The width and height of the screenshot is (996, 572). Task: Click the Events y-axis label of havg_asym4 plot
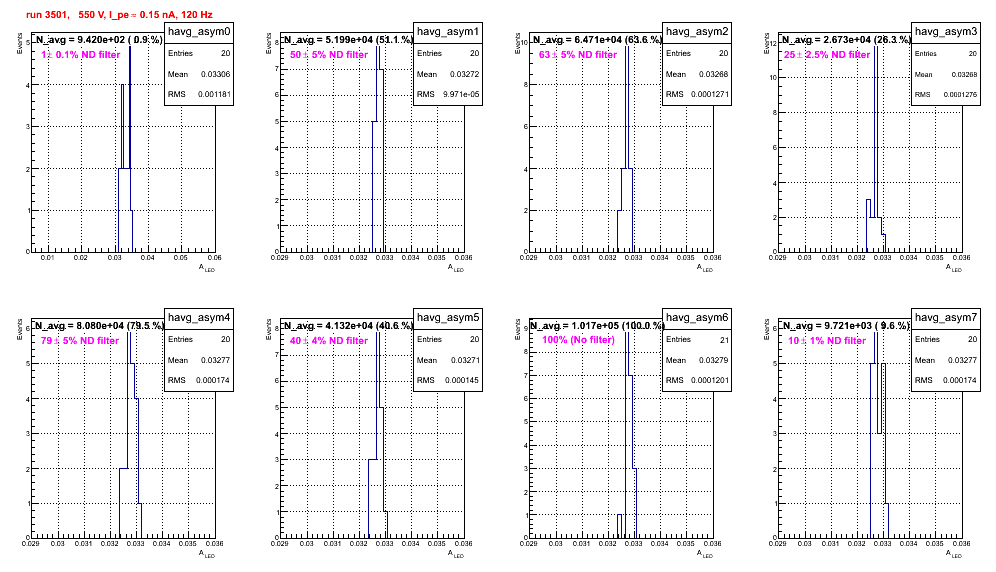[19, 329]
